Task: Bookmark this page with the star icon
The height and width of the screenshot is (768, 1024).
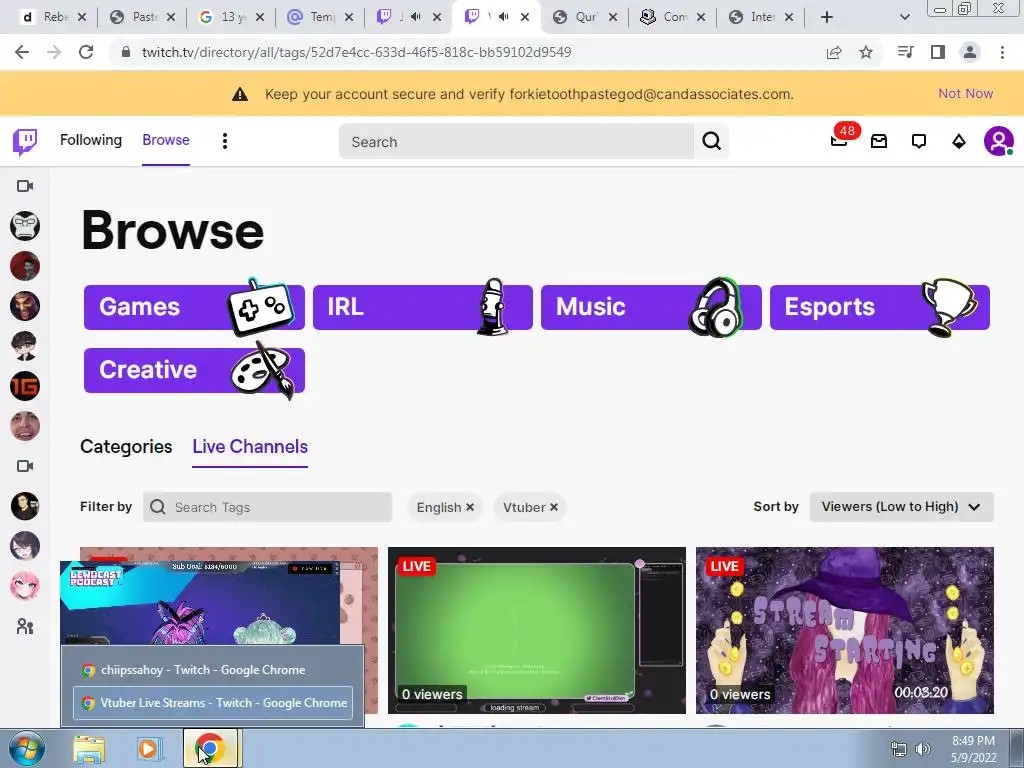Action: [866, 52]
